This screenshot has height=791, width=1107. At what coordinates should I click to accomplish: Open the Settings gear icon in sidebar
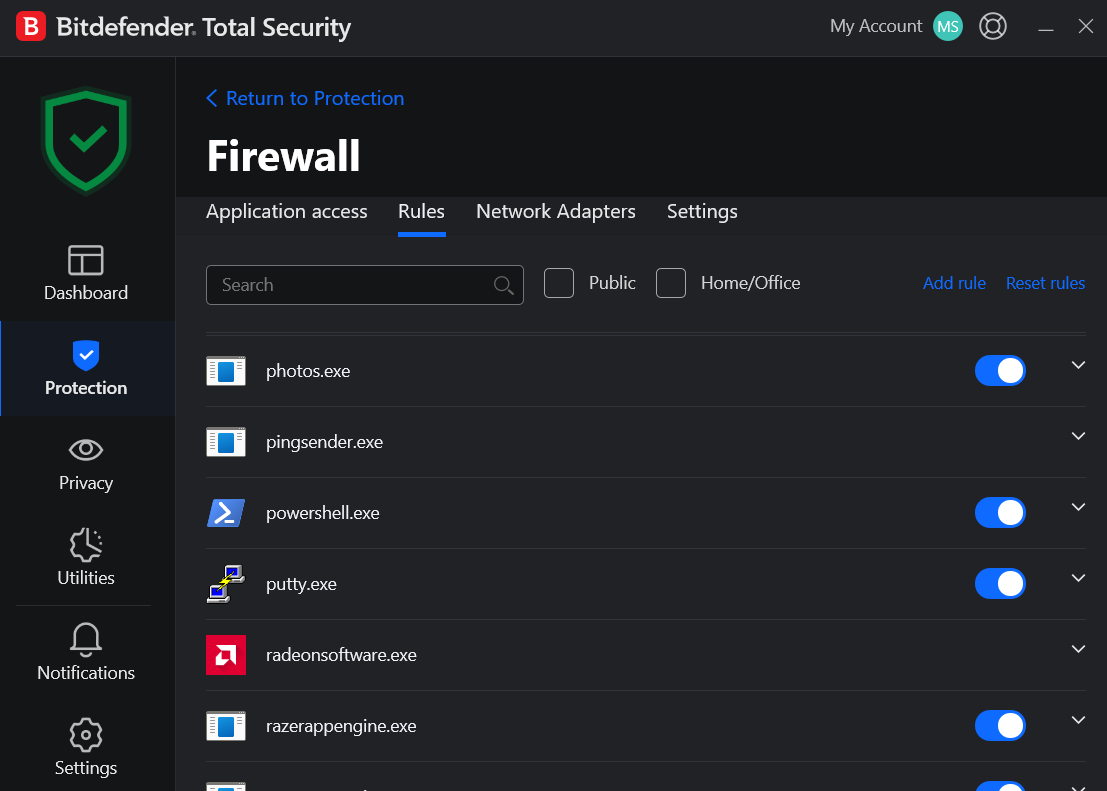pyautogui.click(x=86, y=734)
